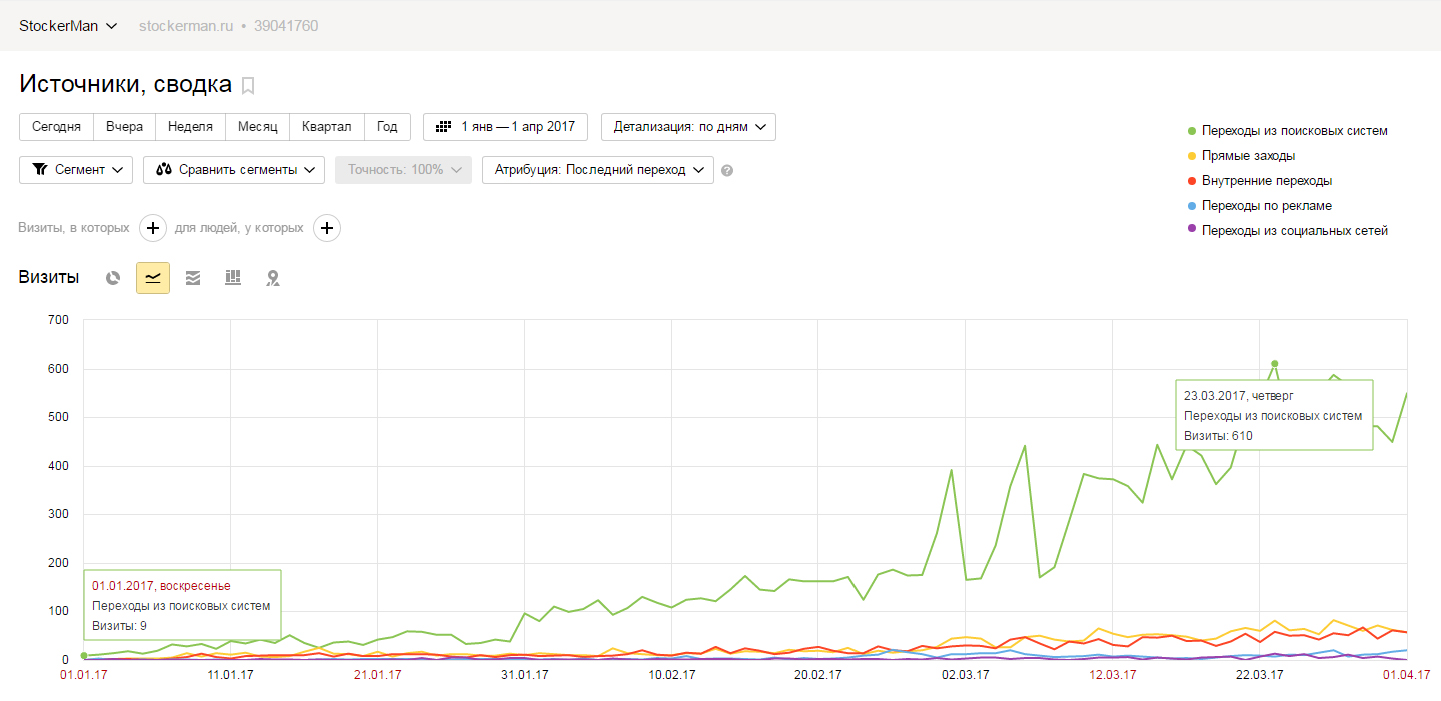This screenshot has height=701, width=1441.
Task: Switch to bar chart view icon
Action: 233,278
